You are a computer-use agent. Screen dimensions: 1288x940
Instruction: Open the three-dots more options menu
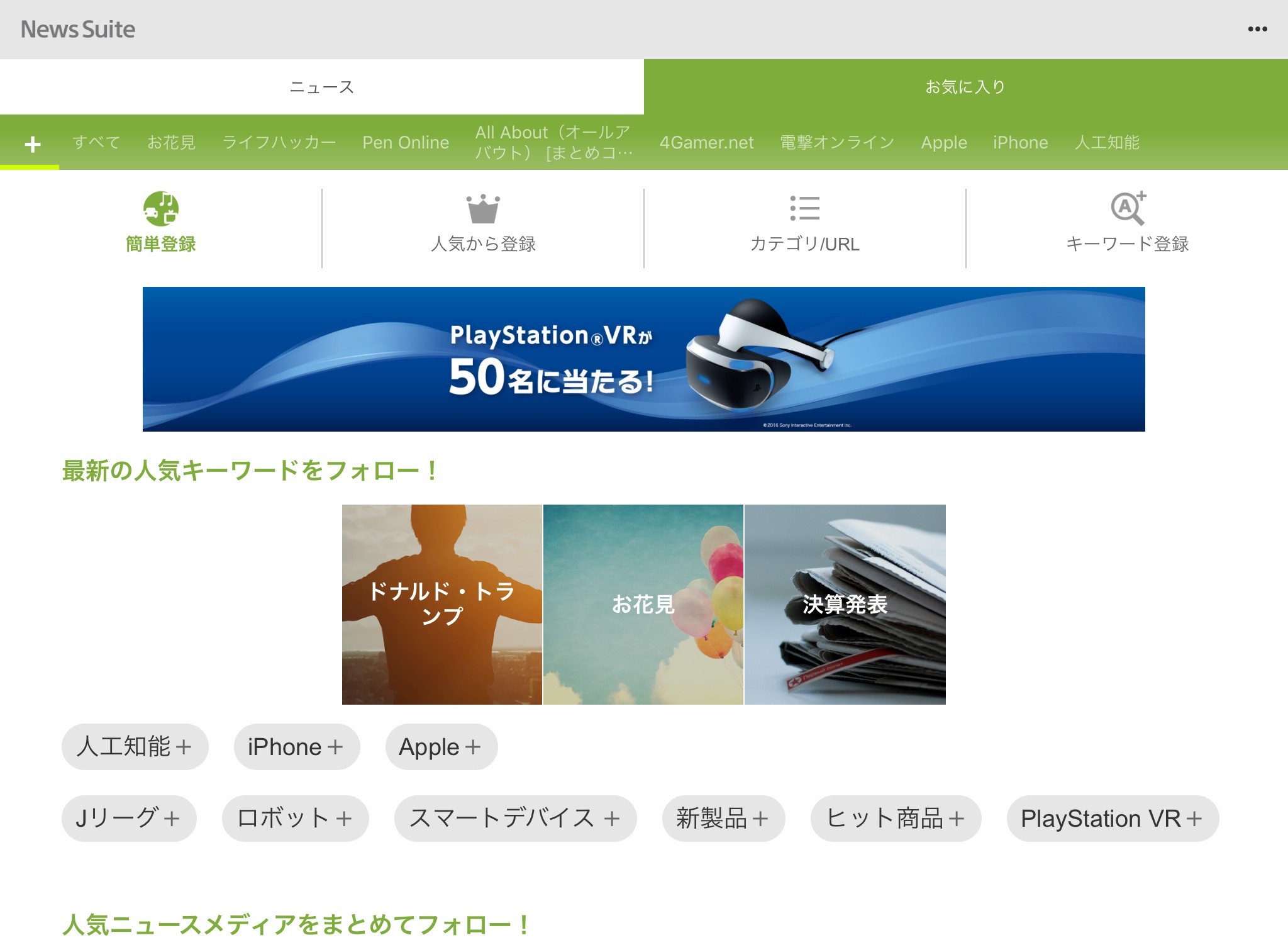coord(1257,29)
